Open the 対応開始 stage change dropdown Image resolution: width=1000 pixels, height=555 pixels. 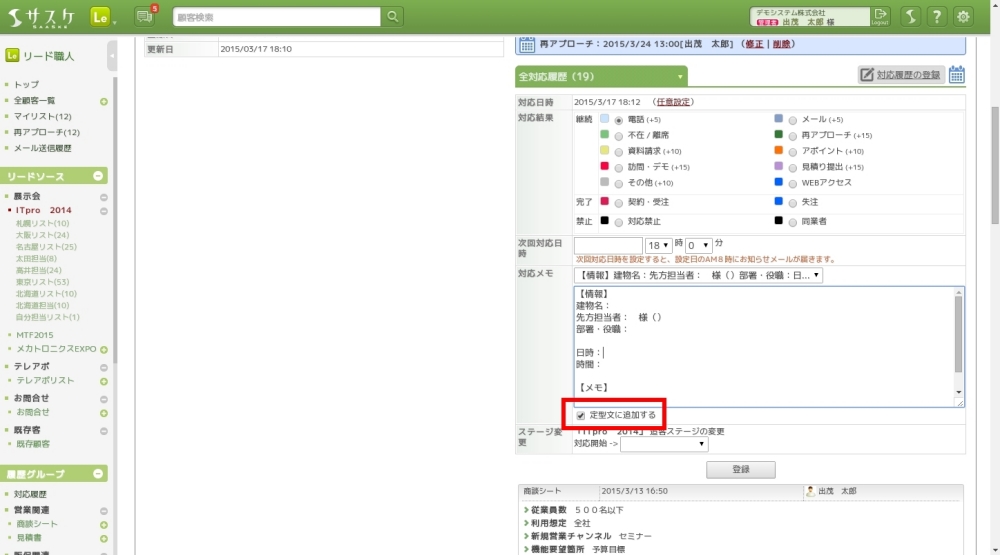pos(664,444)
